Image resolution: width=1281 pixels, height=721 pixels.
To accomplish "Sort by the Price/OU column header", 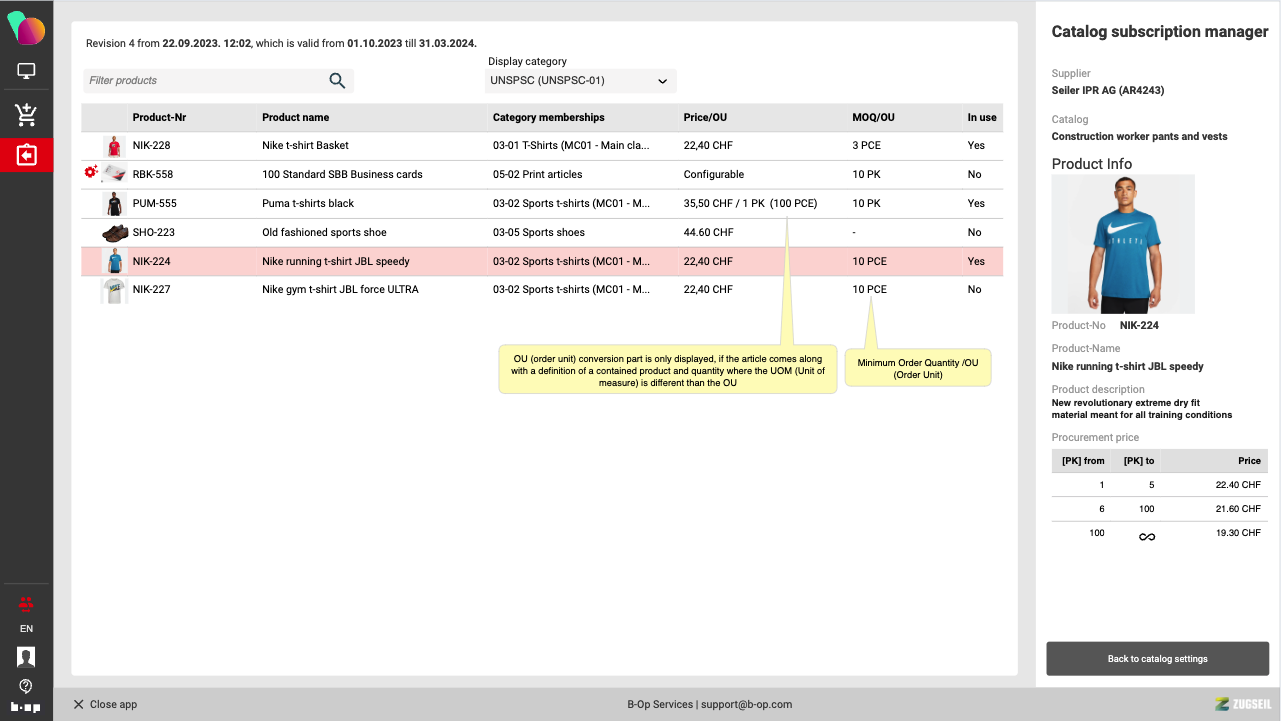I will (x=705, y=117).
